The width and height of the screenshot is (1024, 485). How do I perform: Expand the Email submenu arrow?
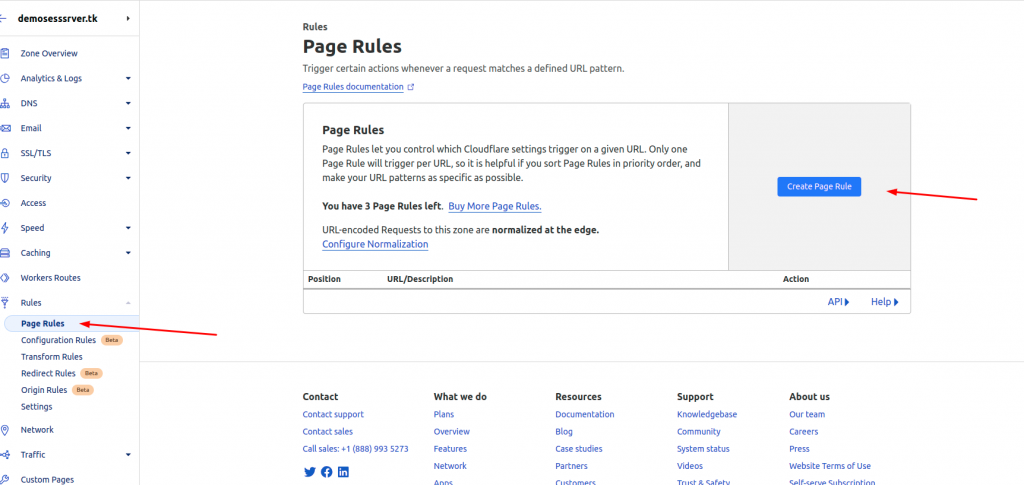[128, 129]
